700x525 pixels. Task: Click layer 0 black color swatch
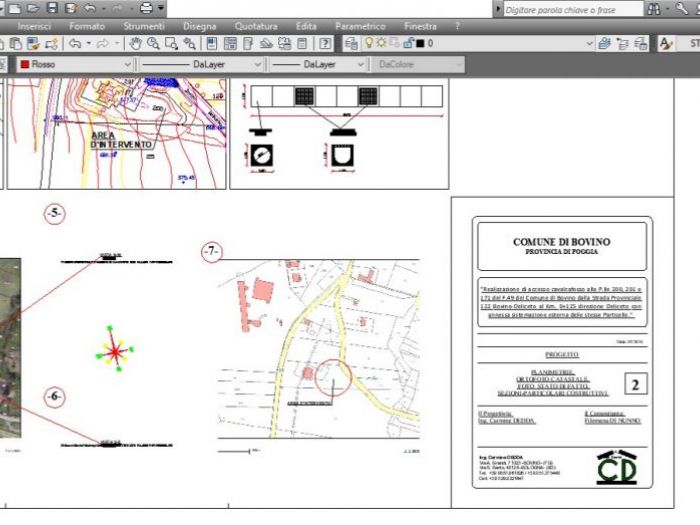pos(420,44)
